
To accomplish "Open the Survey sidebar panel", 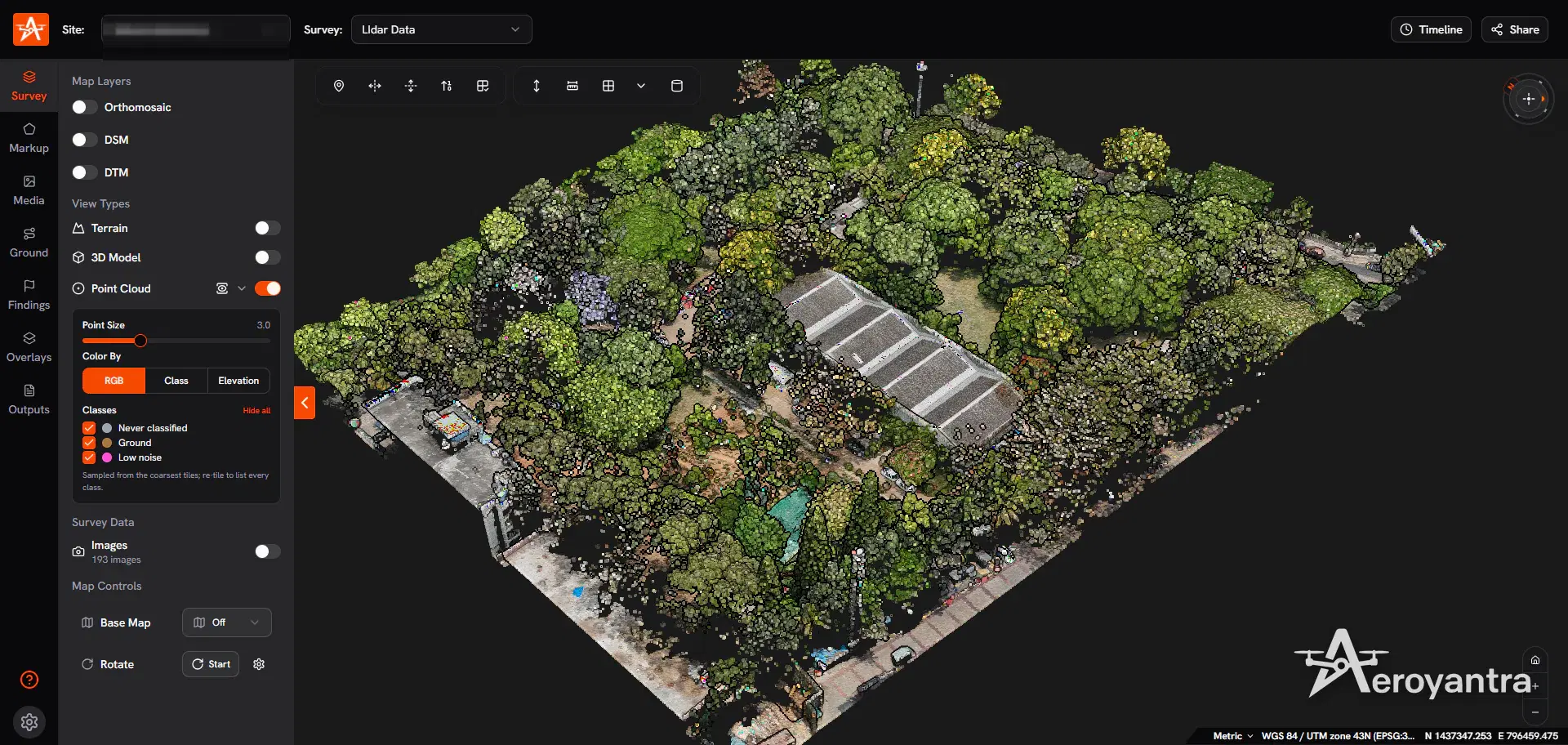I will (29, 86).
